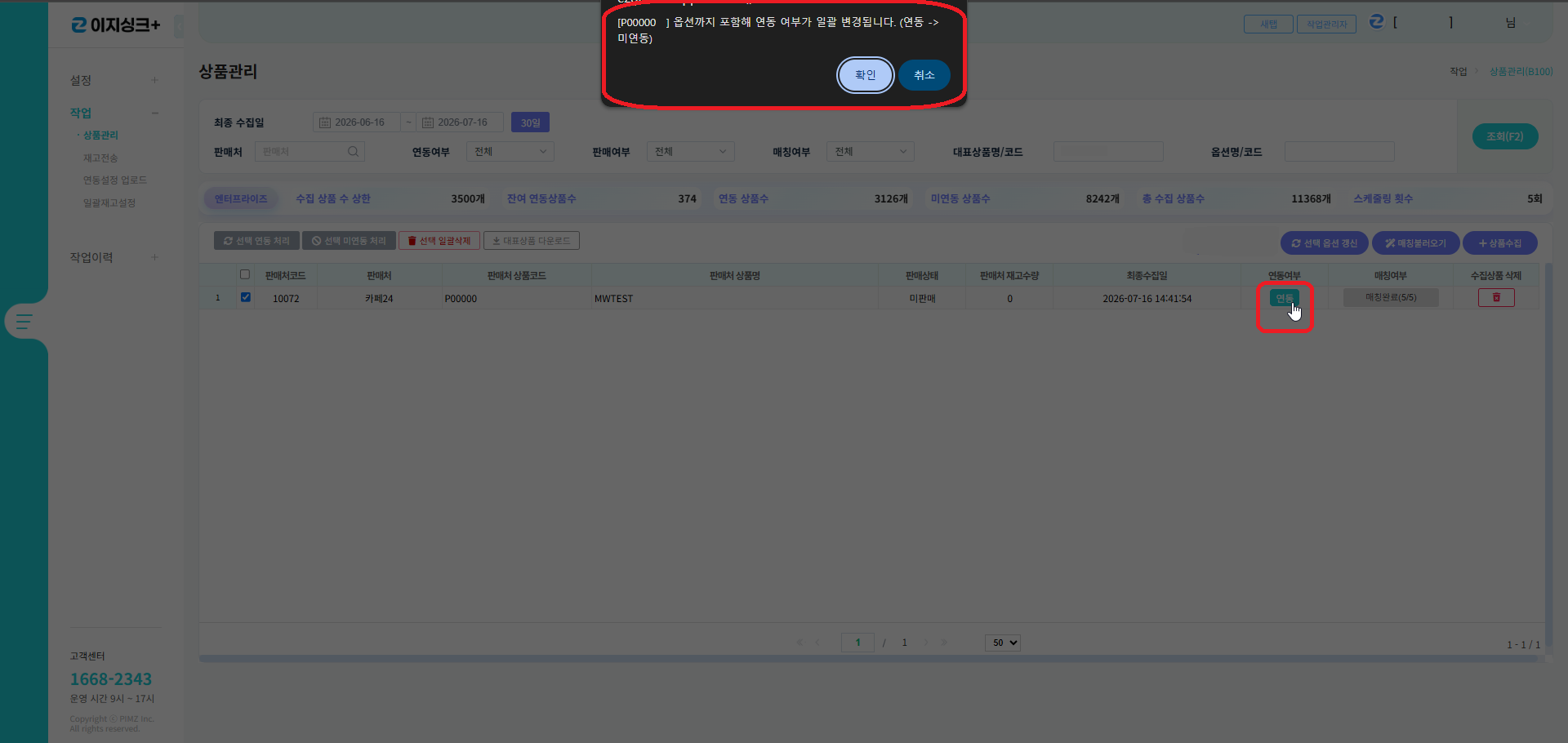1568x743 pixels.
Task: Click the 선택 옵션 갱신 button
Action: (1324, 243)
